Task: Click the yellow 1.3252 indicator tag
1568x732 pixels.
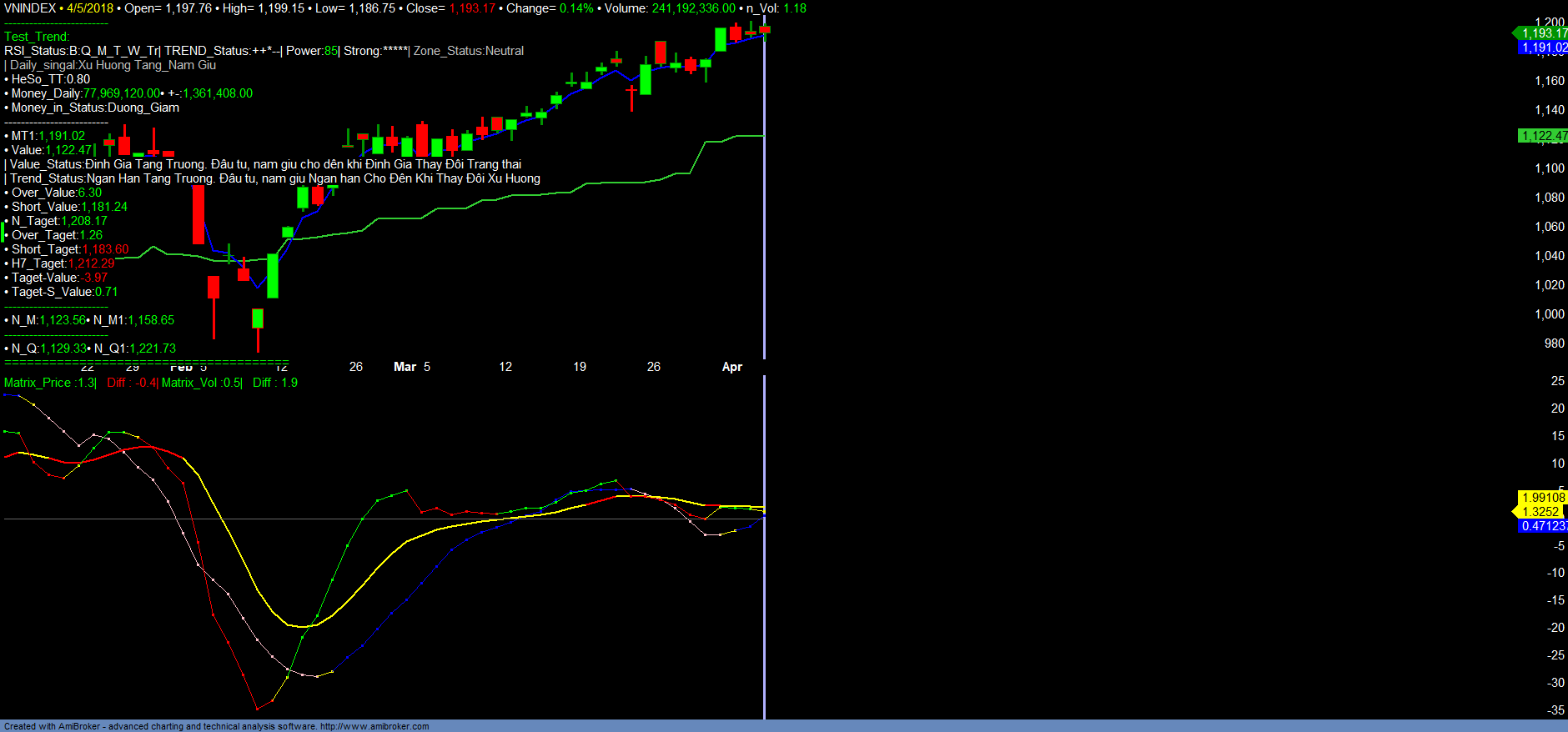Action: 1540,512
